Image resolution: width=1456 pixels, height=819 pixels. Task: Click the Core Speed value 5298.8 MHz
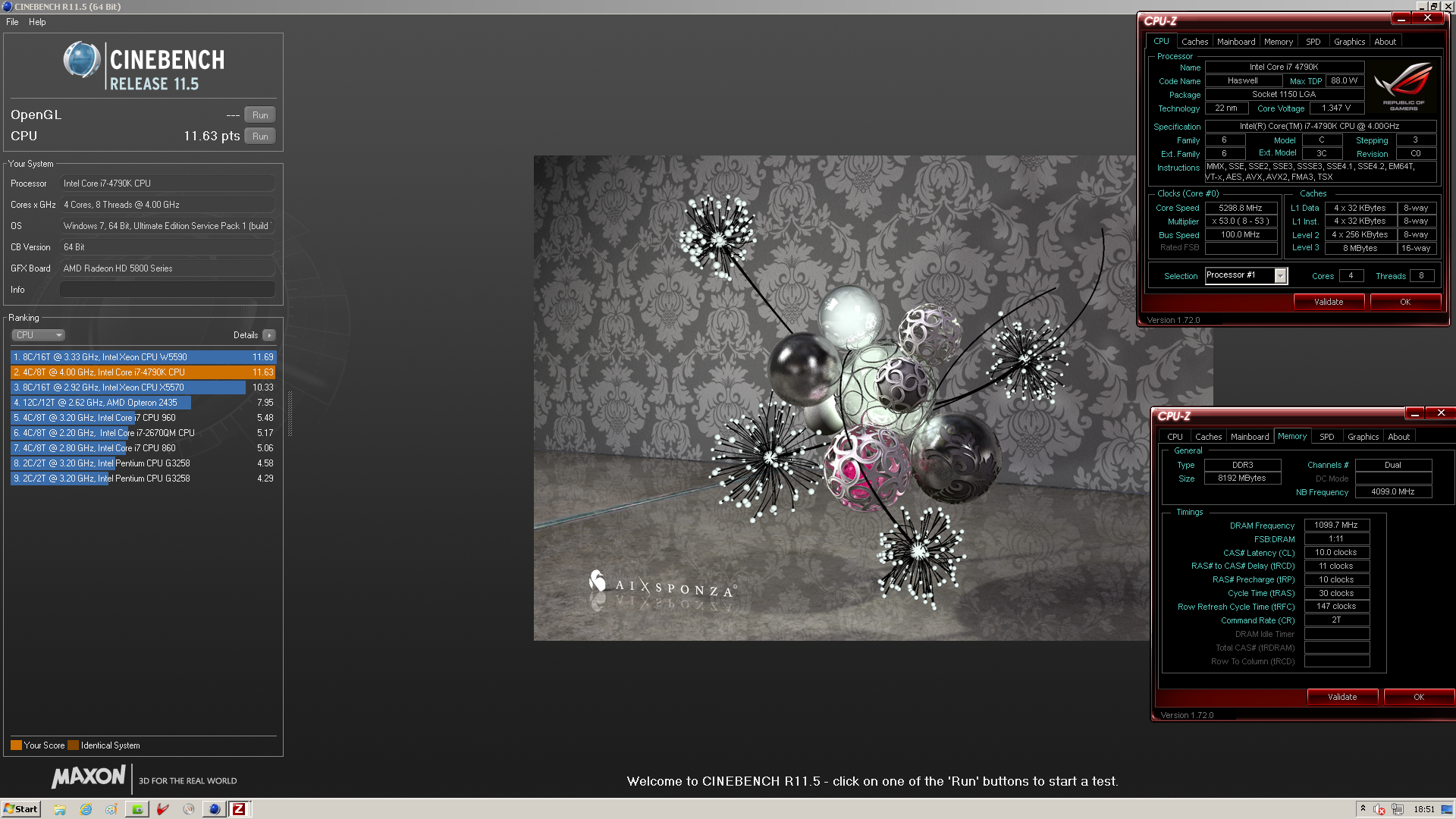tap(1241, 208)
